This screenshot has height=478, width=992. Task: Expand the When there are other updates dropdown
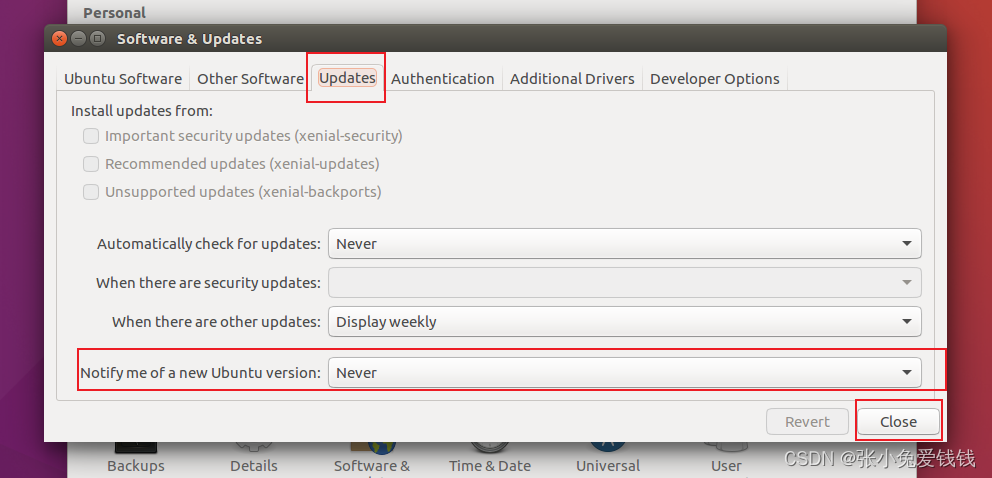click(624, 322)
